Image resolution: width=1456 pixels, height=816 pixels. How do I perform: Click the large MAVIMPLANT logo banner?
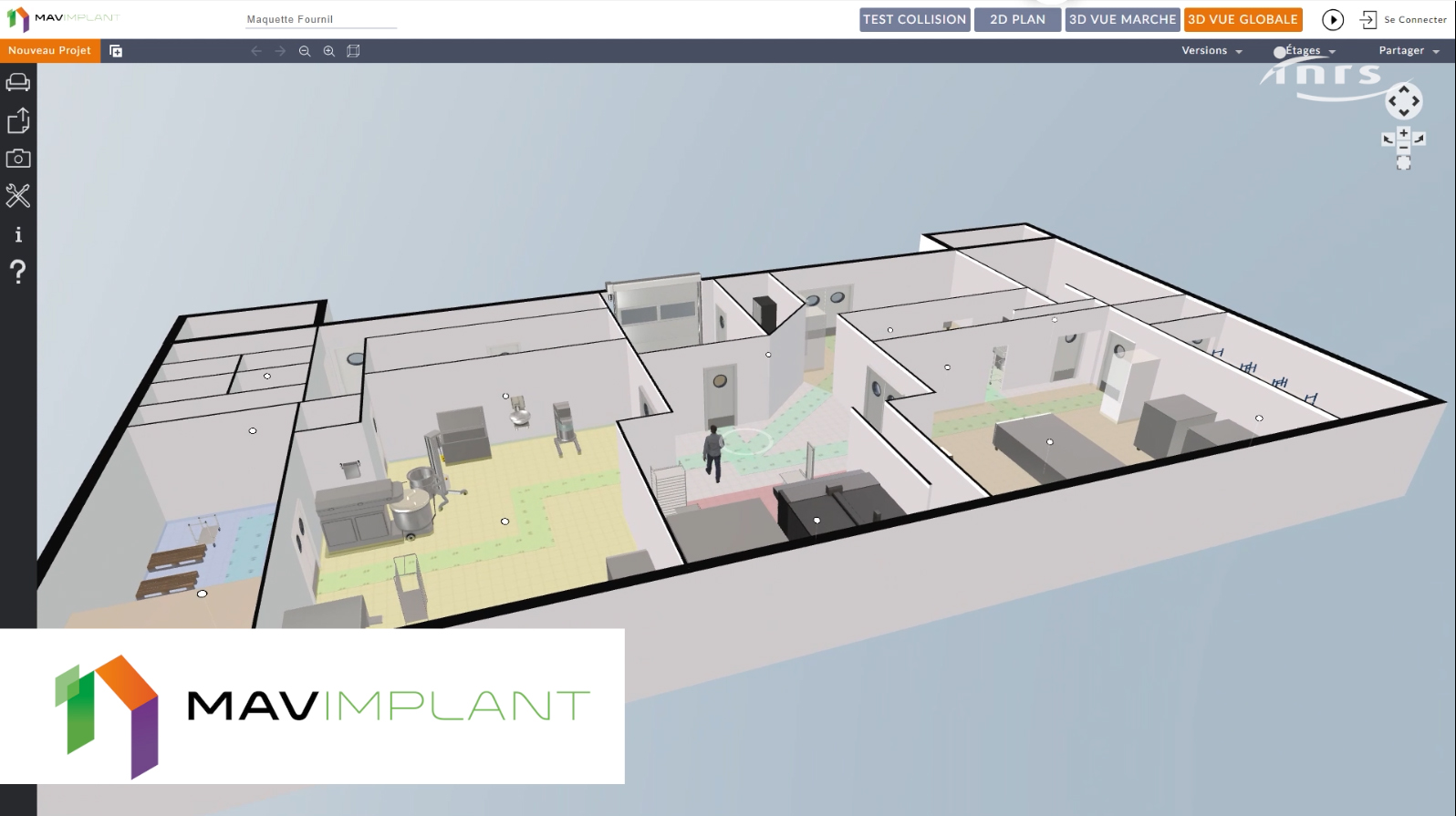(x=312, y=707)
